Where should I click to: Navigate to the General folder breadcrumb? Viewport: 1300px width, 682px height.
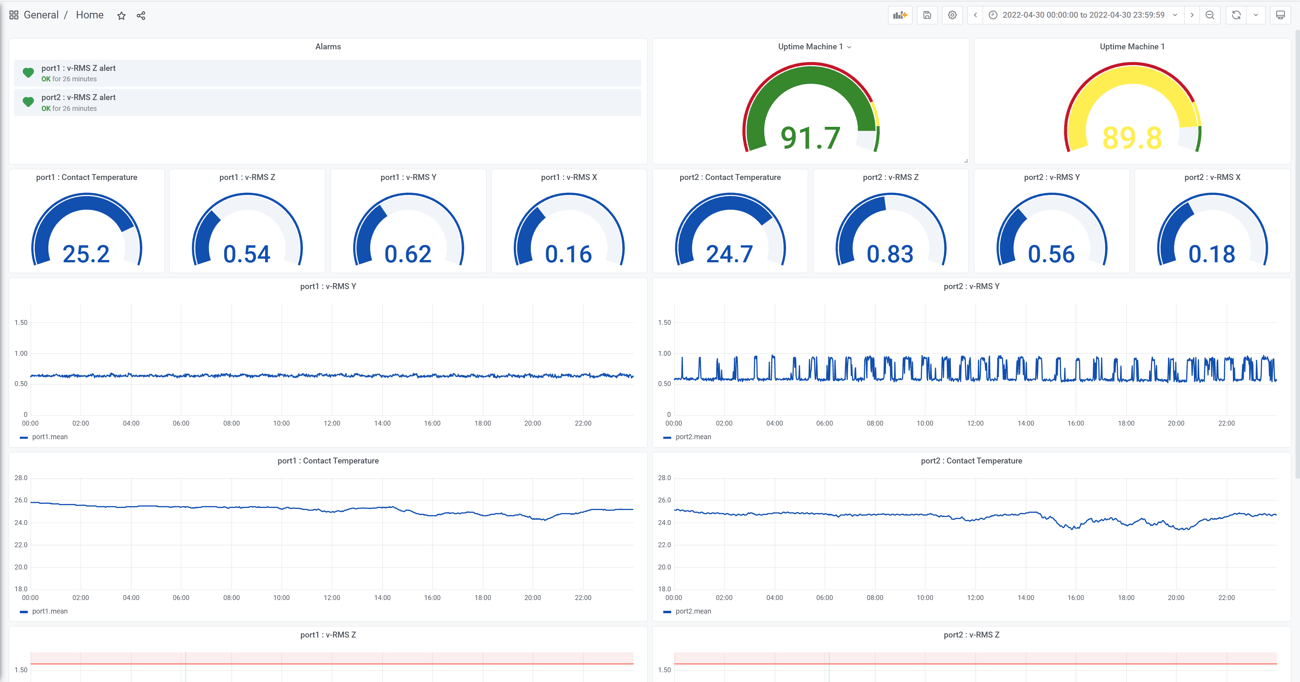click(41, 15)
